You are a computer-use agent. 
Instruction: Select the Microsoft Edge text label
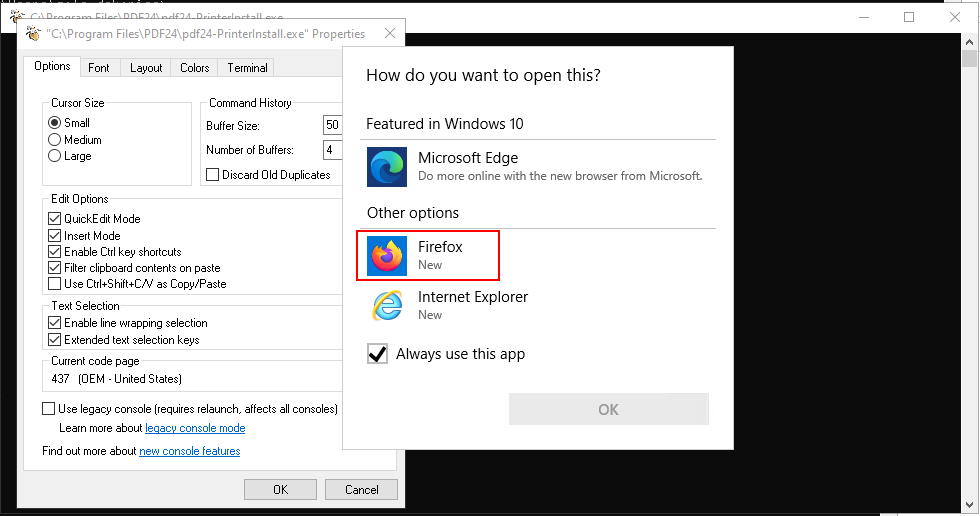(468, 158)
